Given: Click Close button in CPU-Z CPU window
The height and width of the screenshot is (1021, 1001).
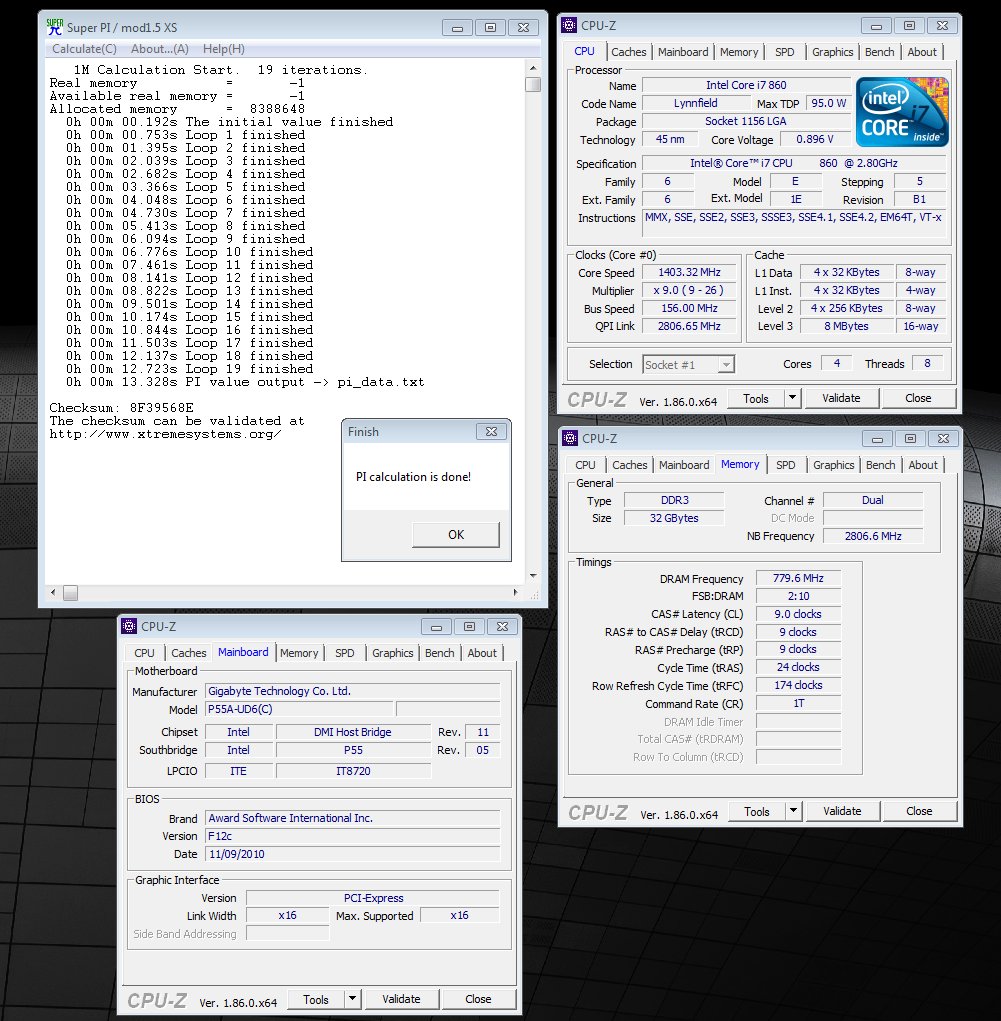Looking at the screenshot, I should click(x=918, y=398).
